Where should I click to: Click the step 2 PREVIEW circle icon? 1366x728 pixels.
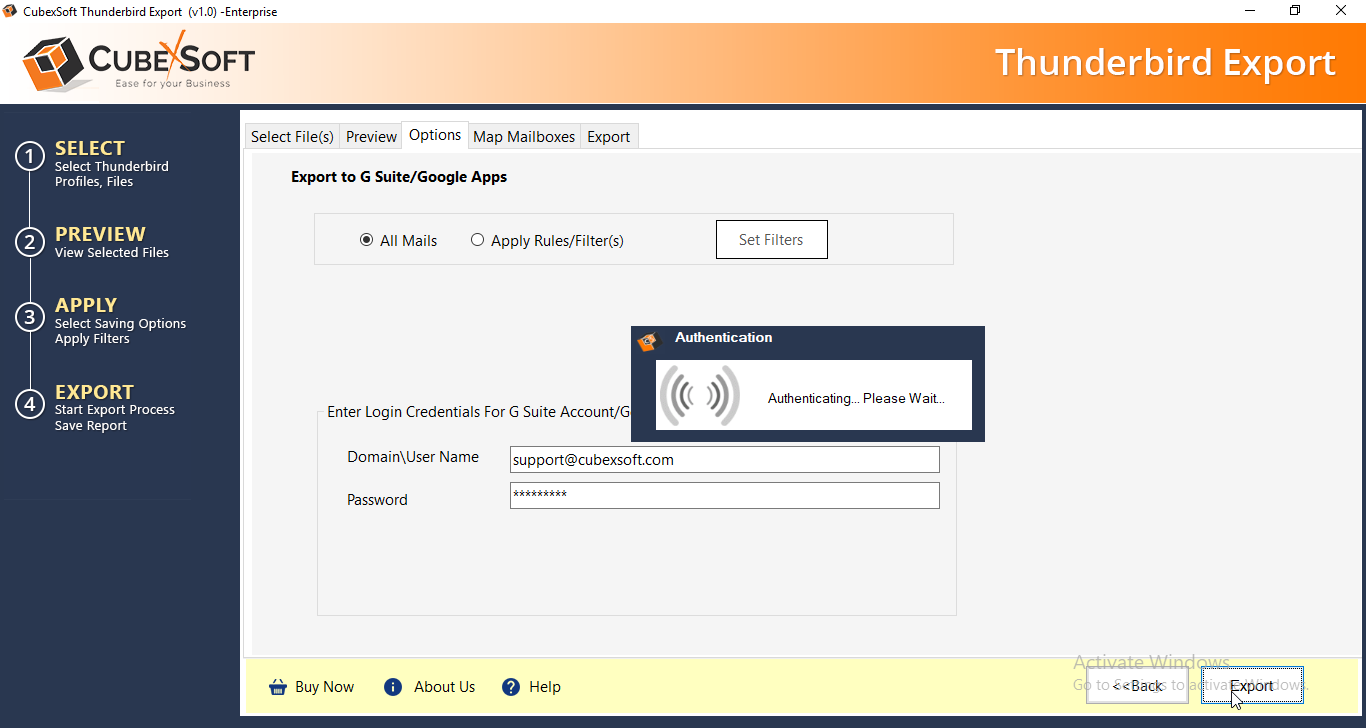30,242
